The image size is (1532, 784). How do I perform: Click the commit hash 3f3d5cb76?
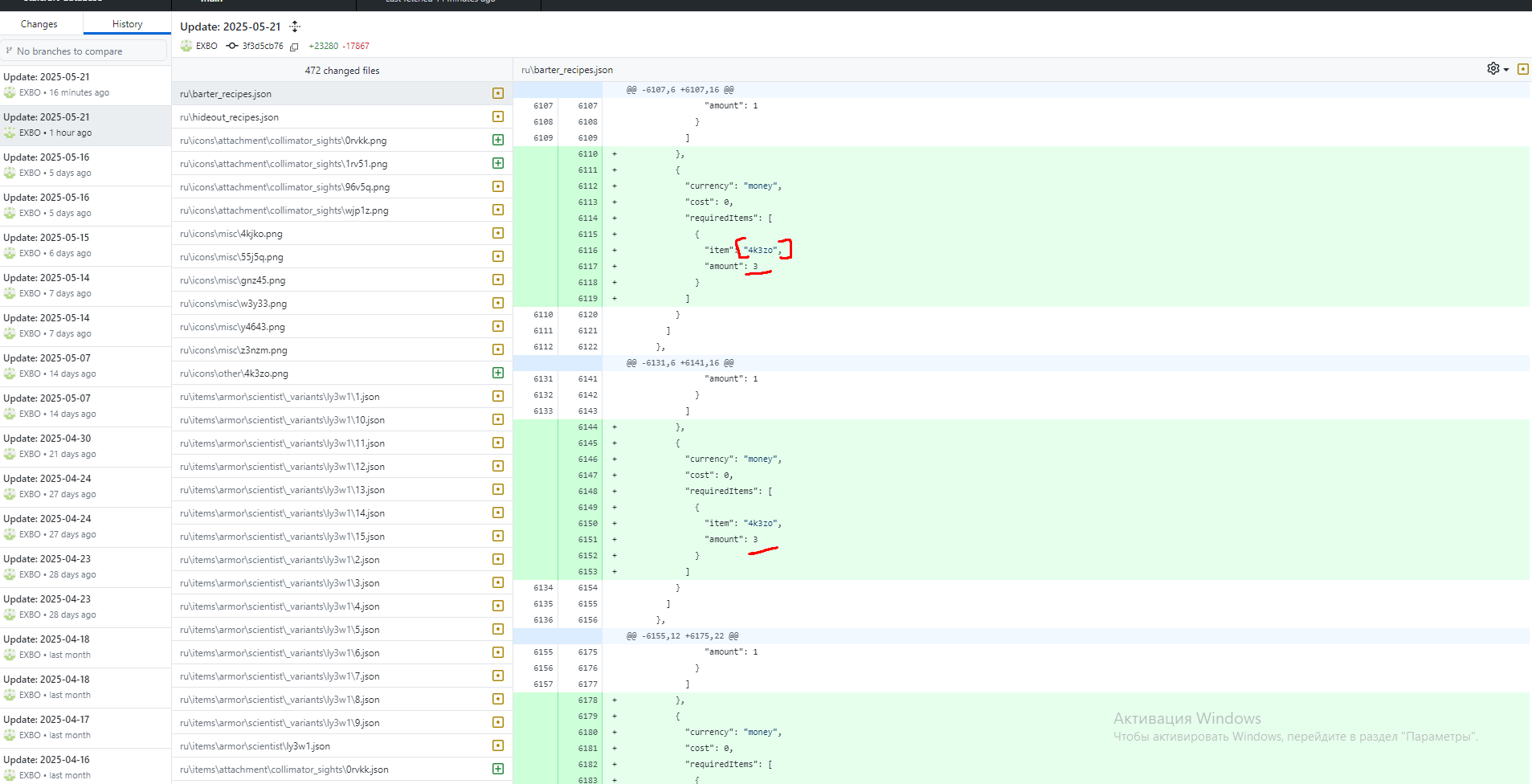263,47
